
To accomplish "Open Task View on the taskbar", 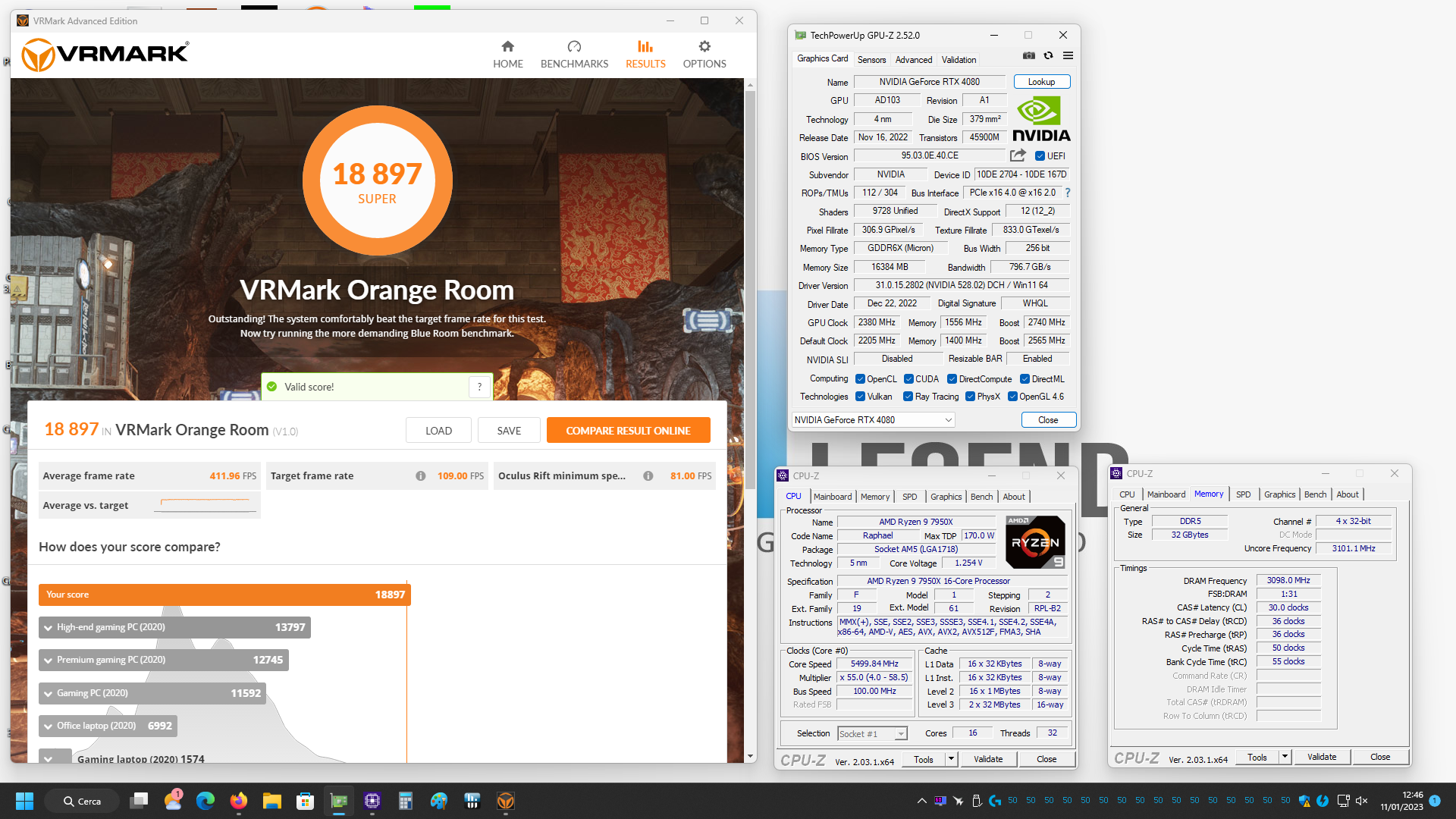I will [x=139, y=801].
